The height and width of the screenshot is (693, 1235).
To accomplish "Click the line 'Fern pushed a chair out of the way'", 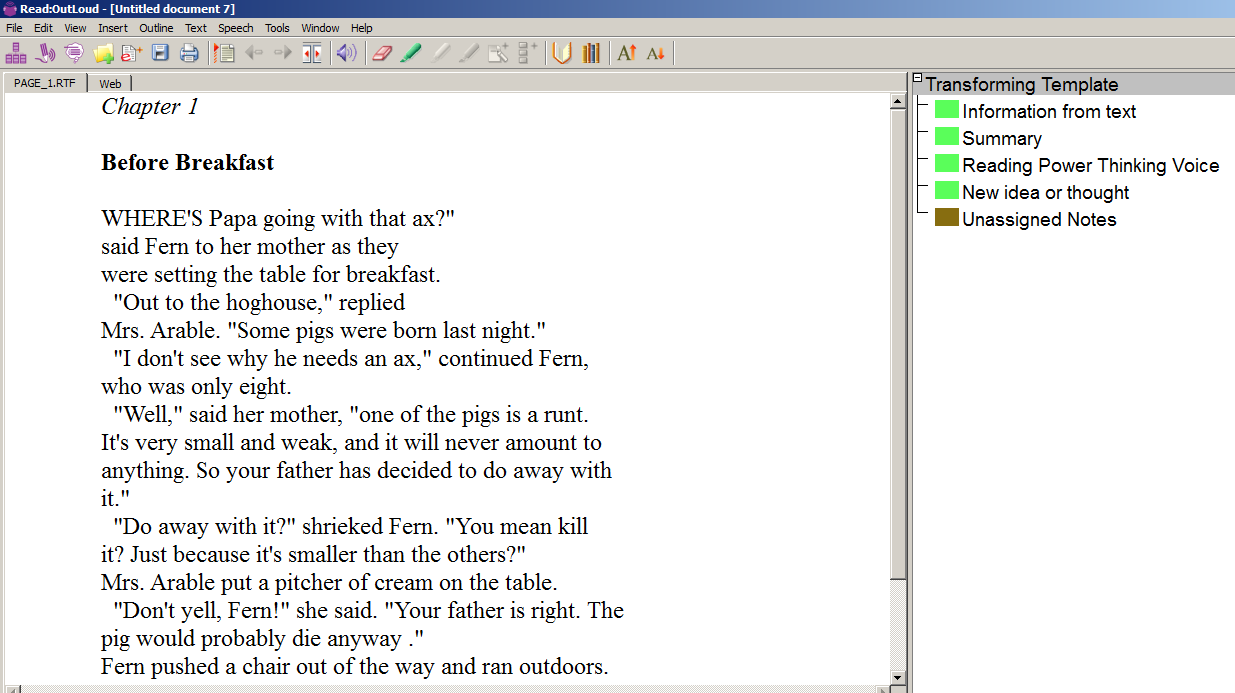I will coord(355,667).
